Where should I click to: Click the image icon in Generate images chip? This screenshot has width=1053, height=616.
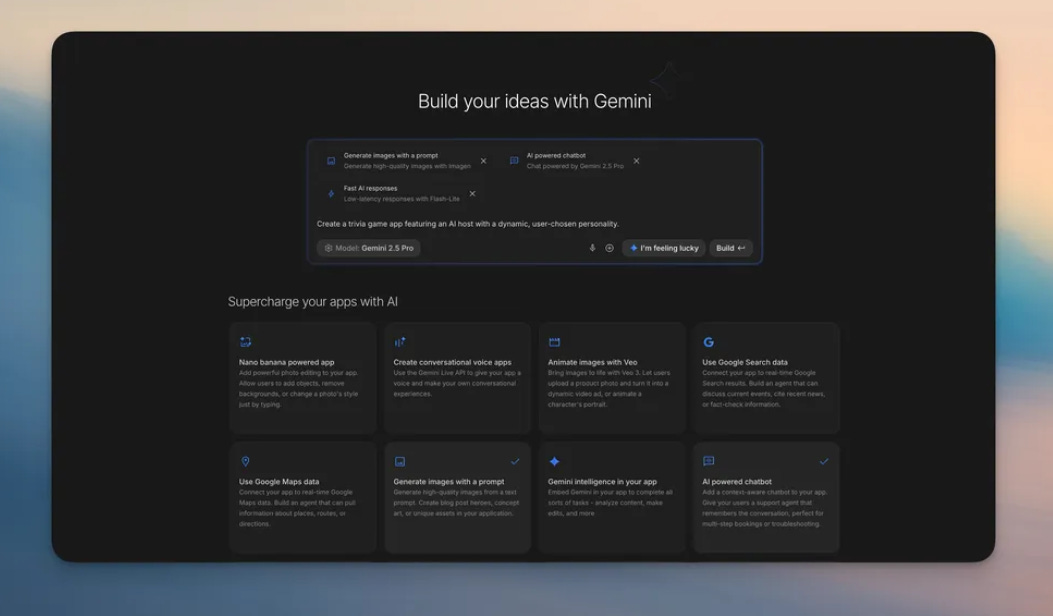pyautogui.click(x=331, y=161)
